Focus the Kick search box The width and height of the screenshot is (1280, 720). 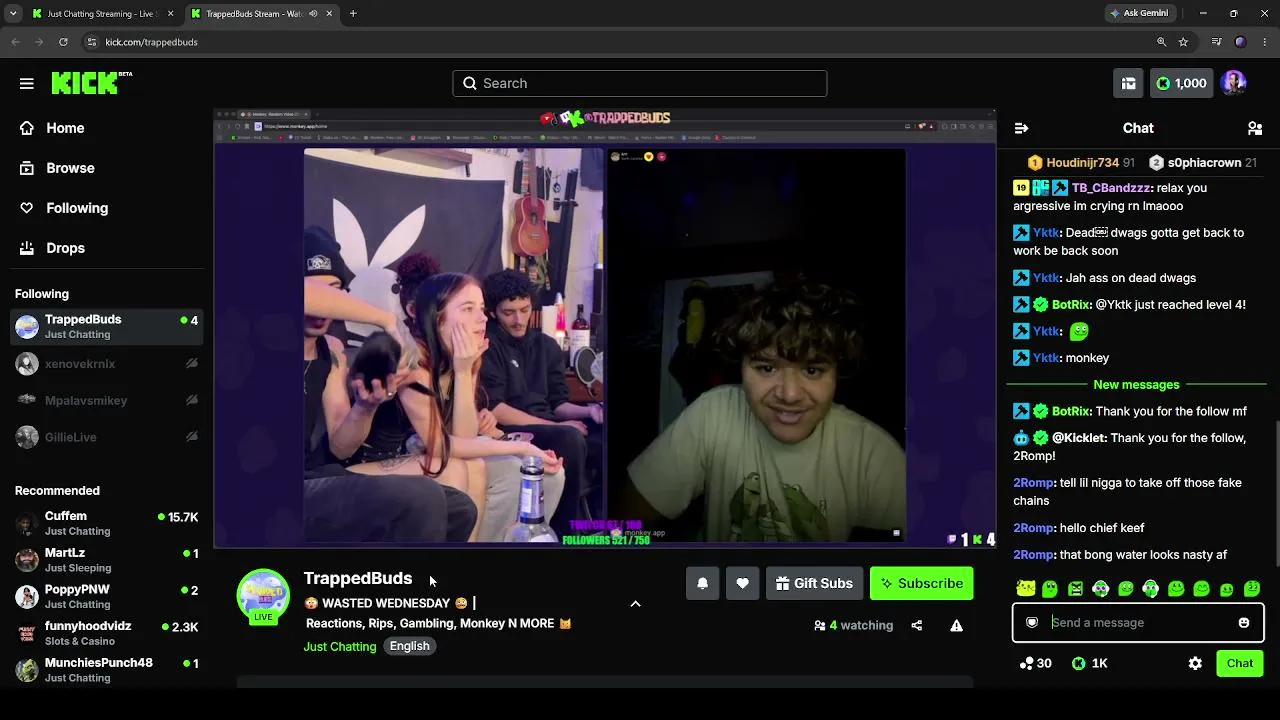coord(640,83)
